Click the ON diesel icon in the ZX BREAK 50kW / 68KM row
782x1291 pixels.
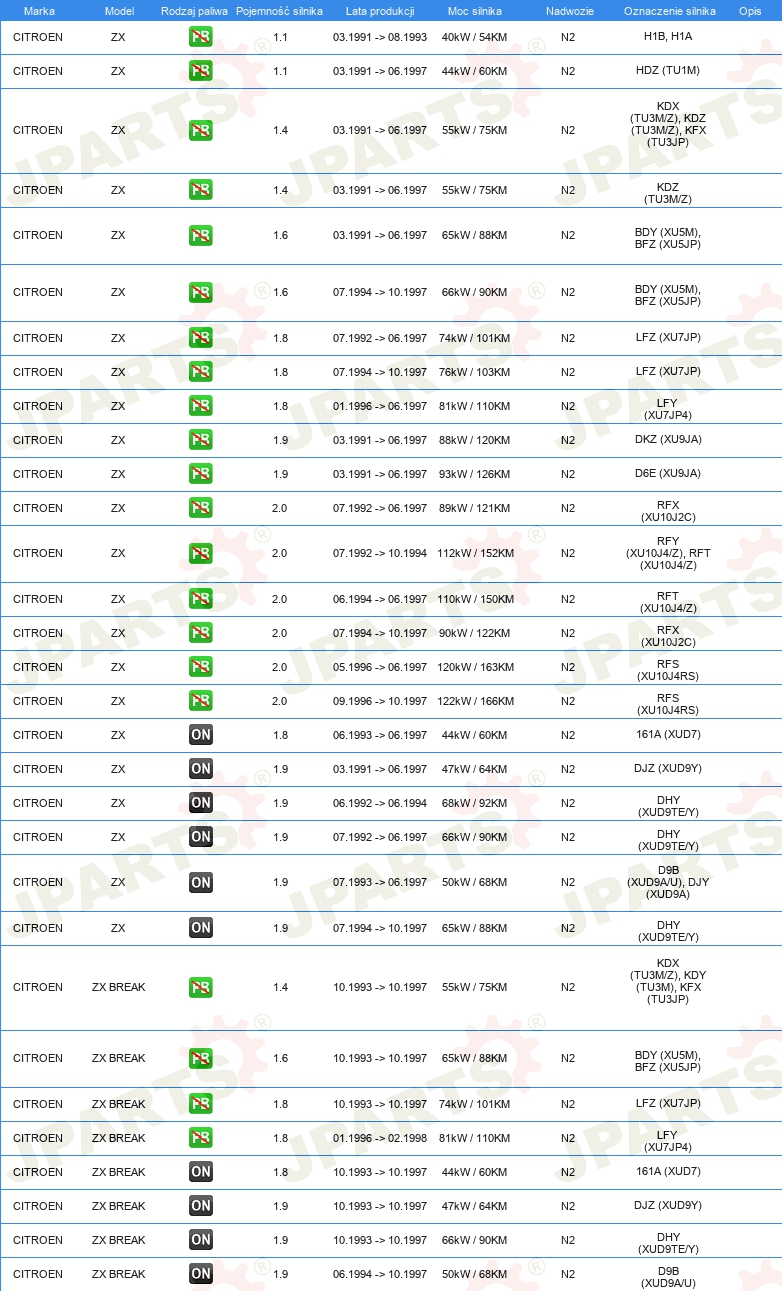pyautogui.click(x=201, y=1274)
